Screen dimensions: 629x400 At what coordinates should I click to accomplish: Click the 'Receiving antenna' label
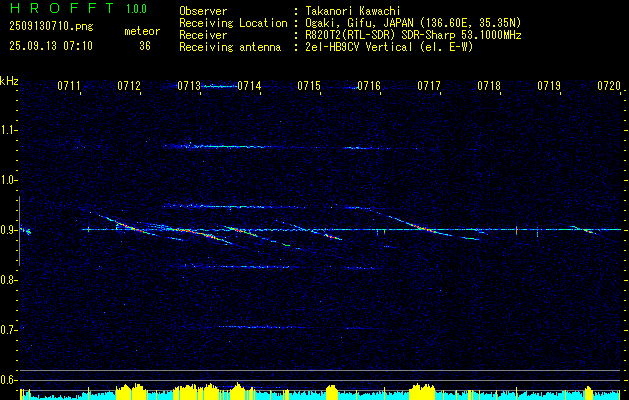[x=230, y=47]
